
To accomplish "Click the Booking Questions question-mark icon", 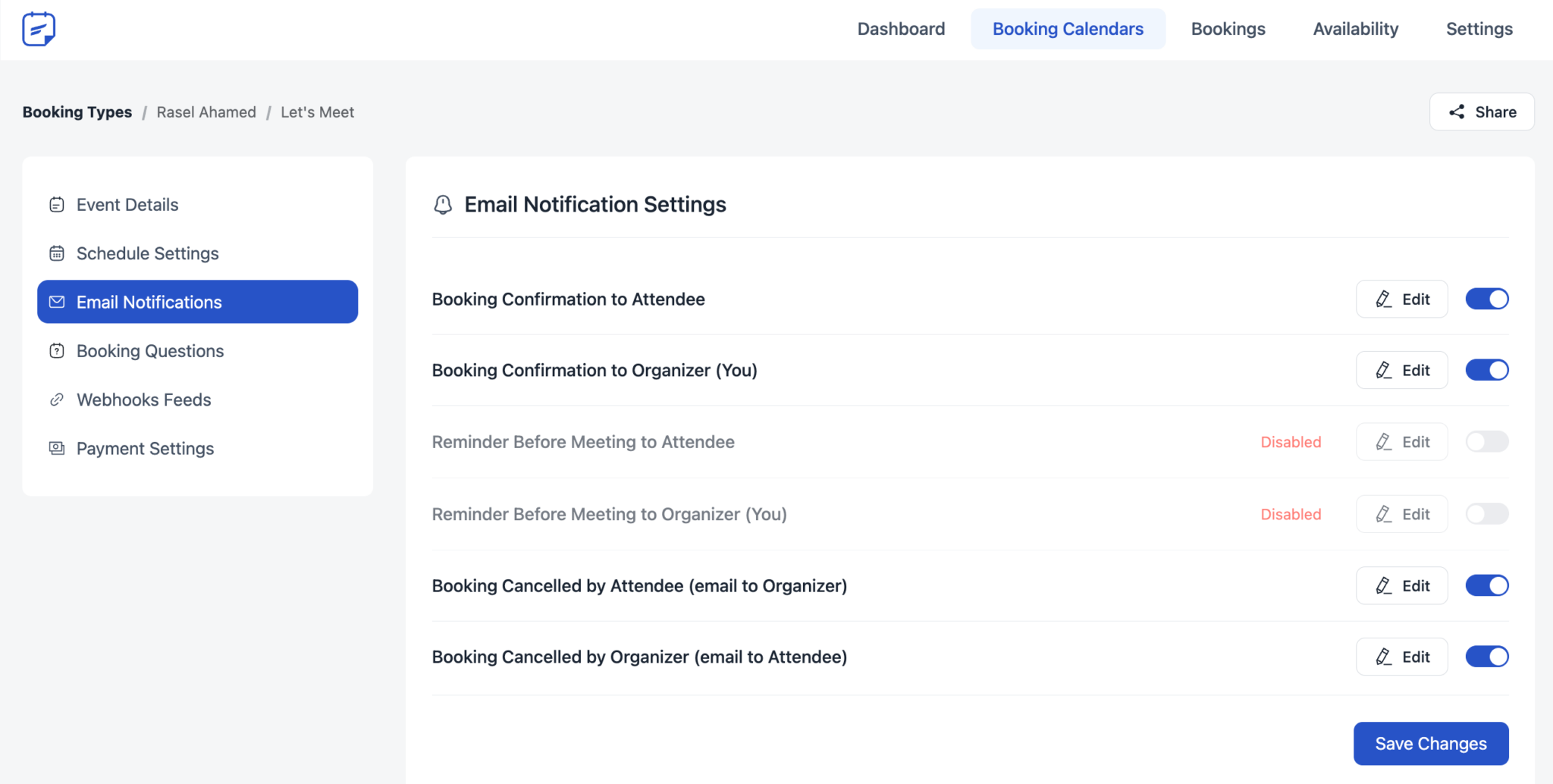I will click(x=57, y=350).
